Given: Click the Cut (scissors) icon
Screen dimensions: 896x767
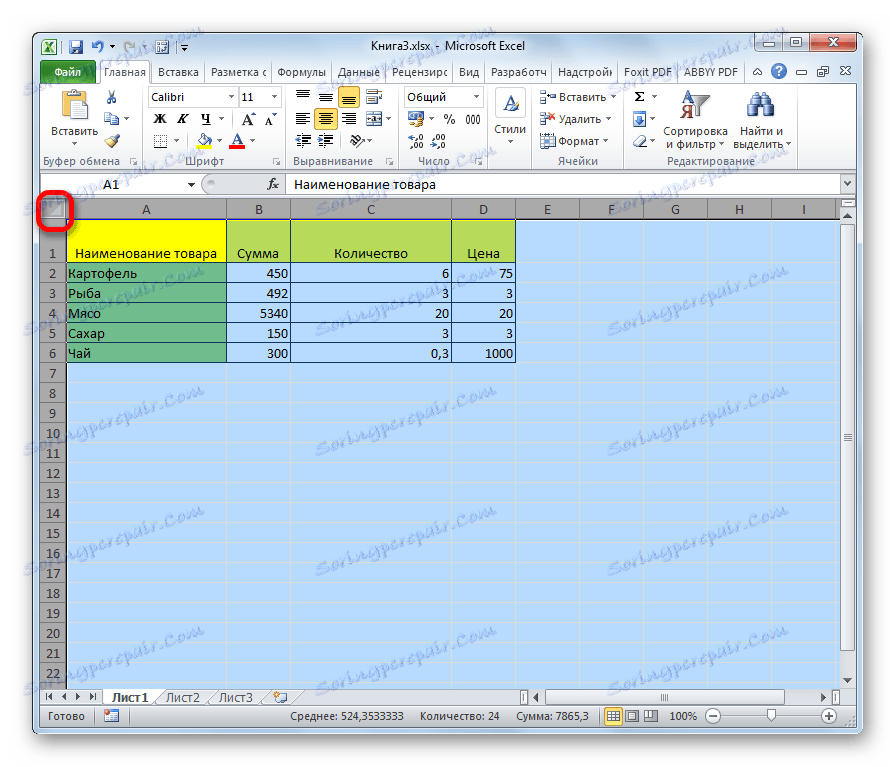Looking at the screenshot, I should pos(111,96).
